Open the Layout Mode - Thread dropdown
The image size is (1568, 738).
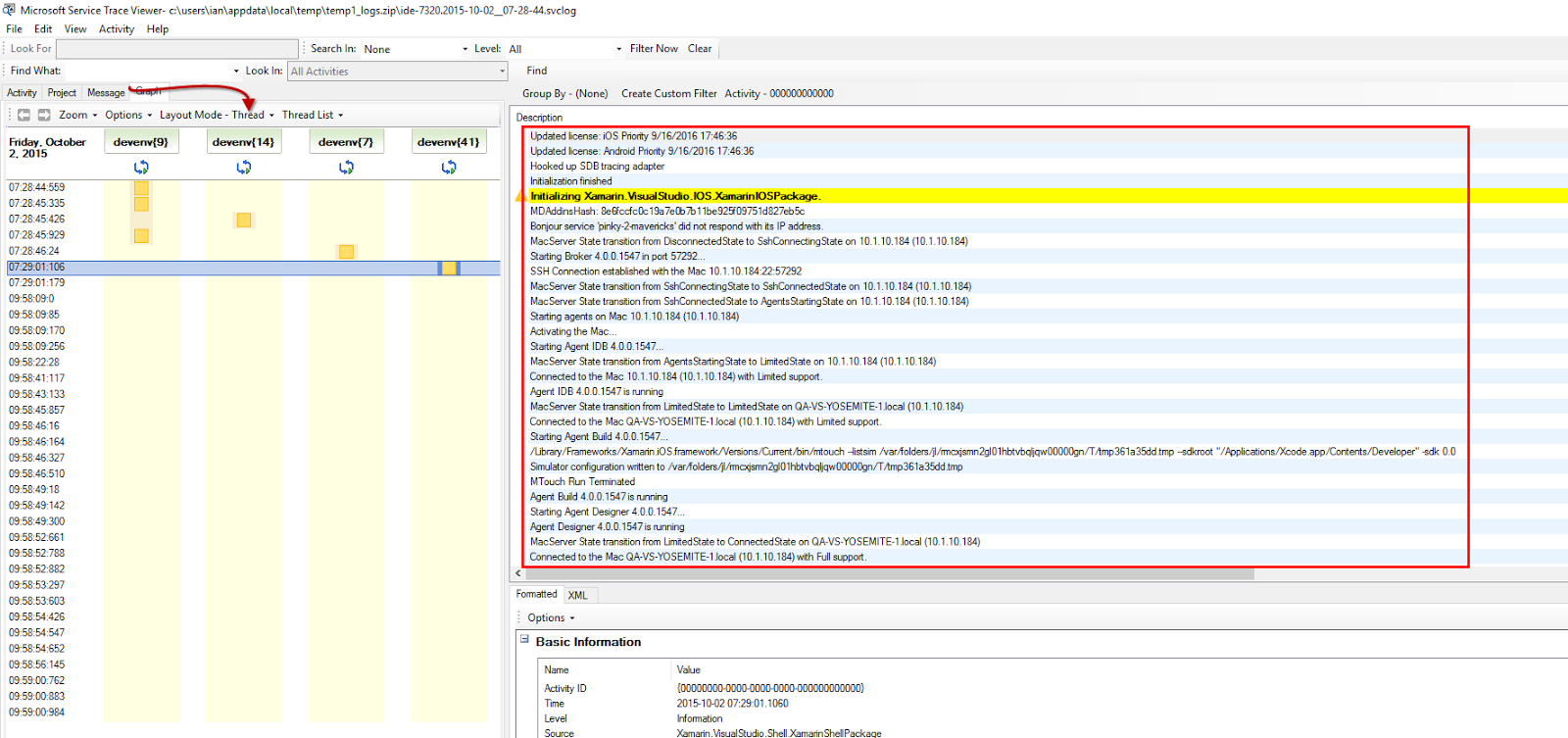click(x=217, y=115)
